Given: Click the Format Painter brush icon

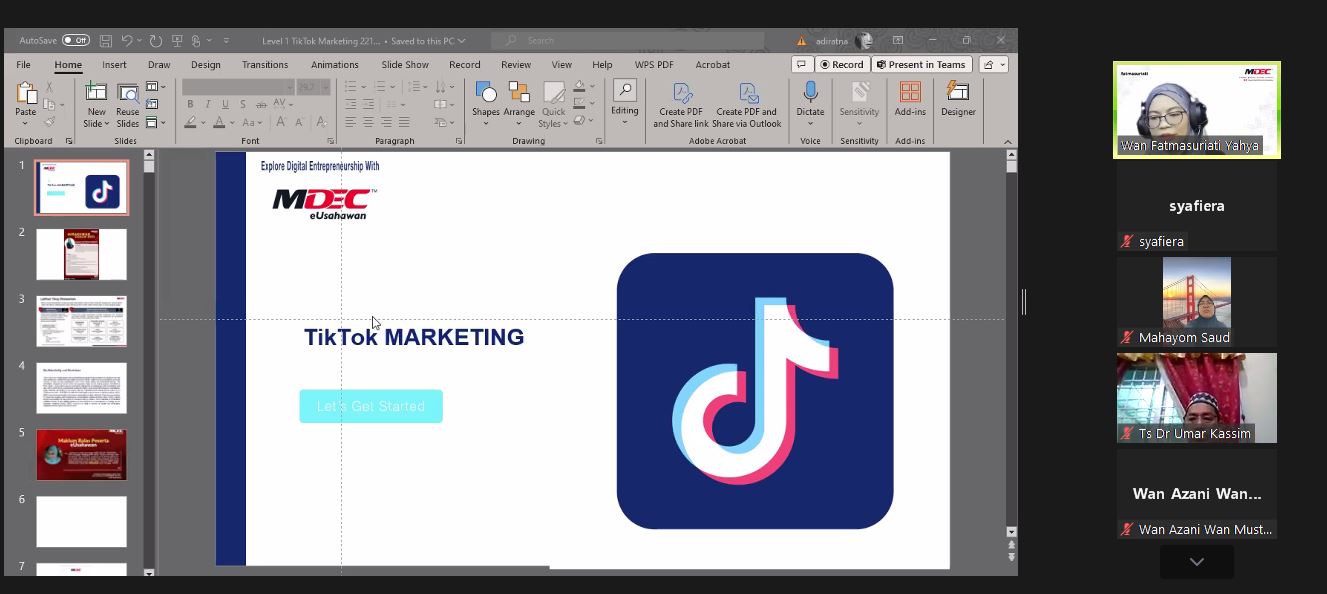Looking at the screenshot, I should tap(49, 122).
